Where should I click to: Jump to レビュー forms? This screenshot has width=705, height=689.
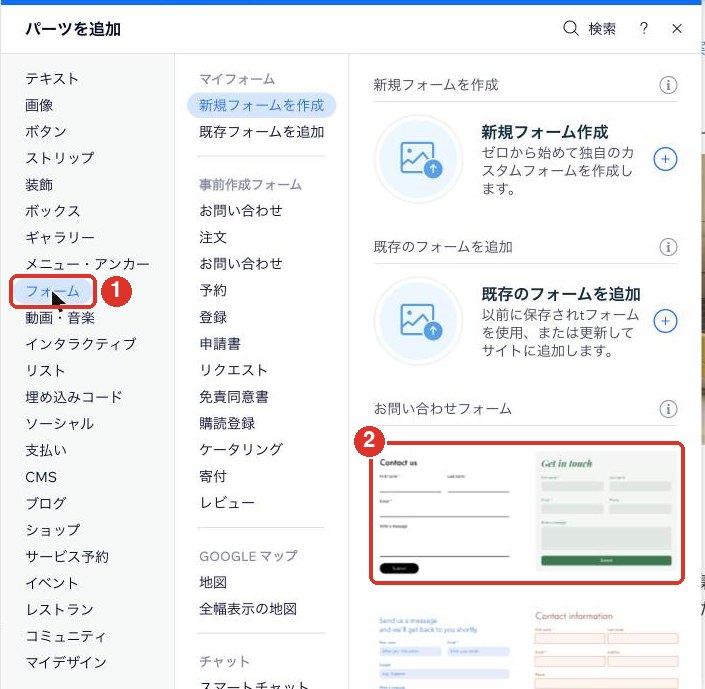pyautogui.click(x=227, y=502)
